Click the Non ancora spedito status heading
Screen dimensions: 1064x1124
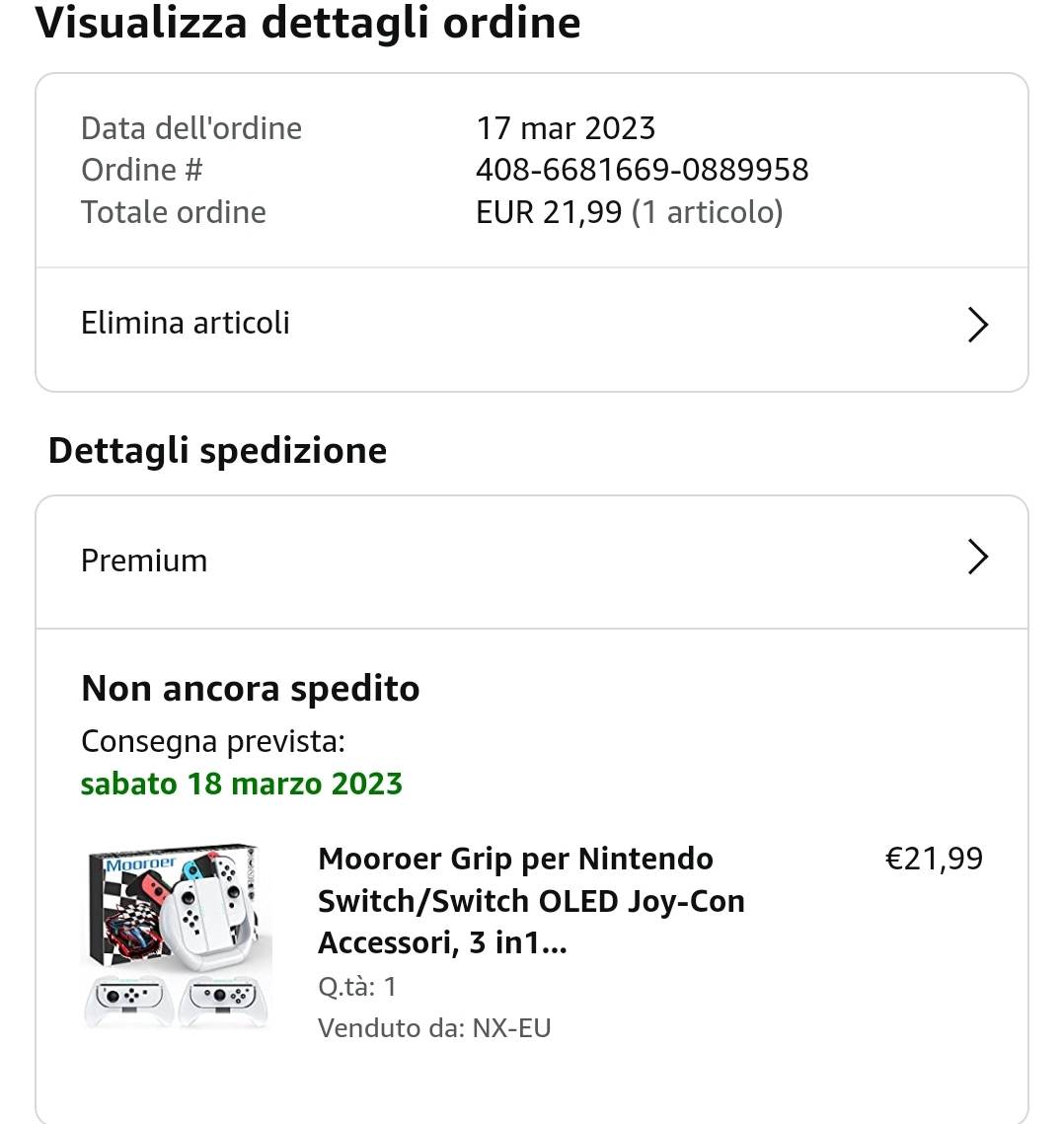click(251, 689)
